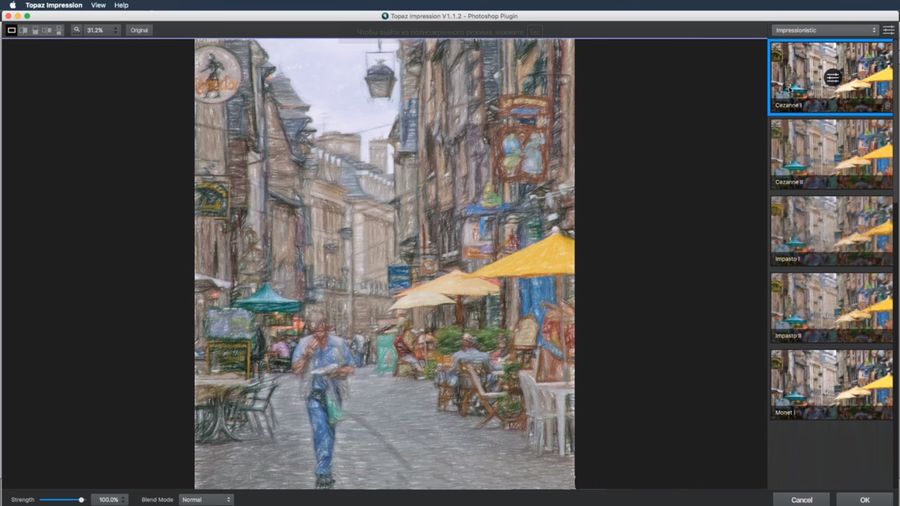Open the settings sliders icon on Cezanne I thumbnail
900x506 pixels.
click(832, 77)
